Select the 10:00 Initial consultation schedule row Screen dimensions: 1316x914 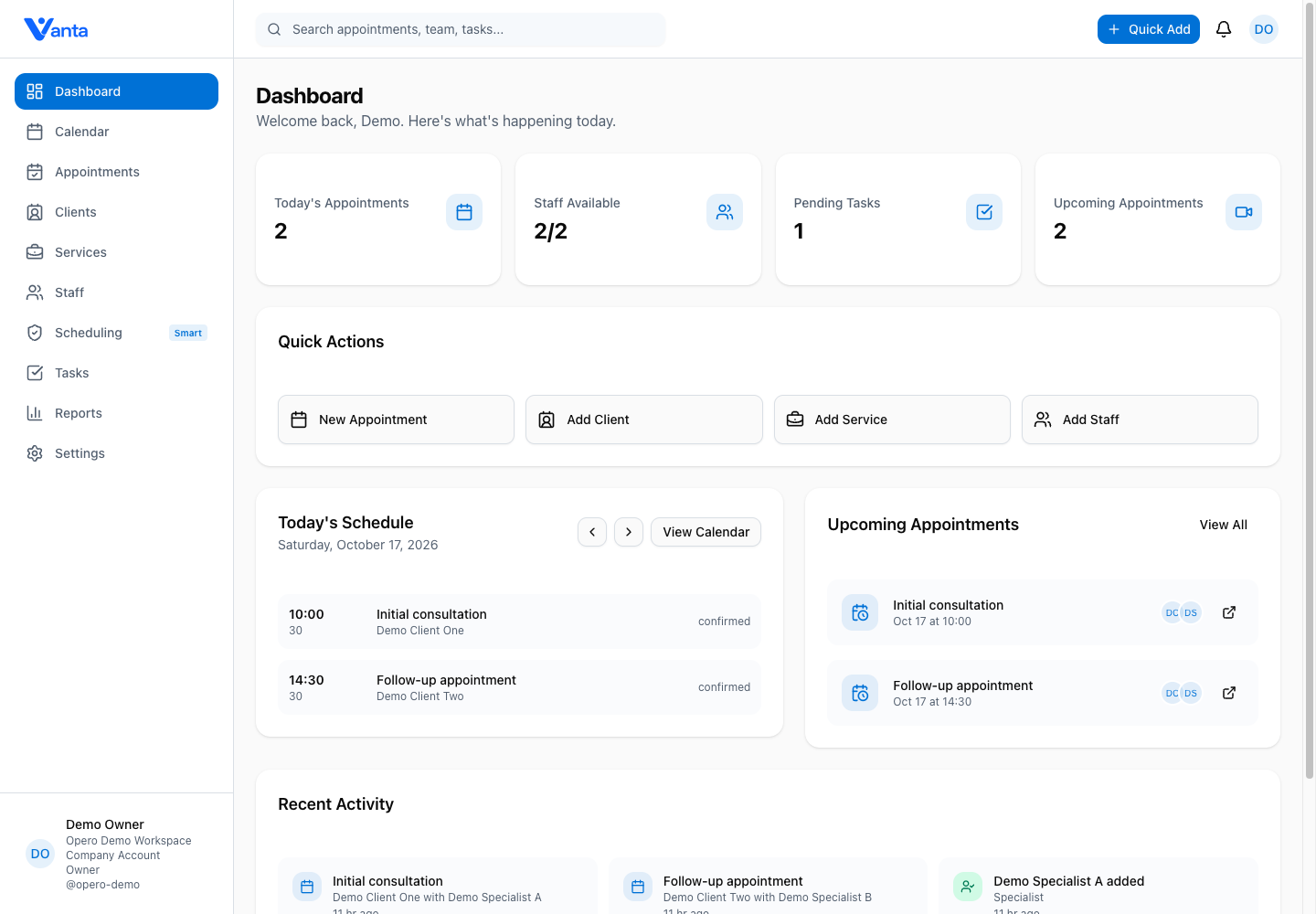[x=519, y=622]
